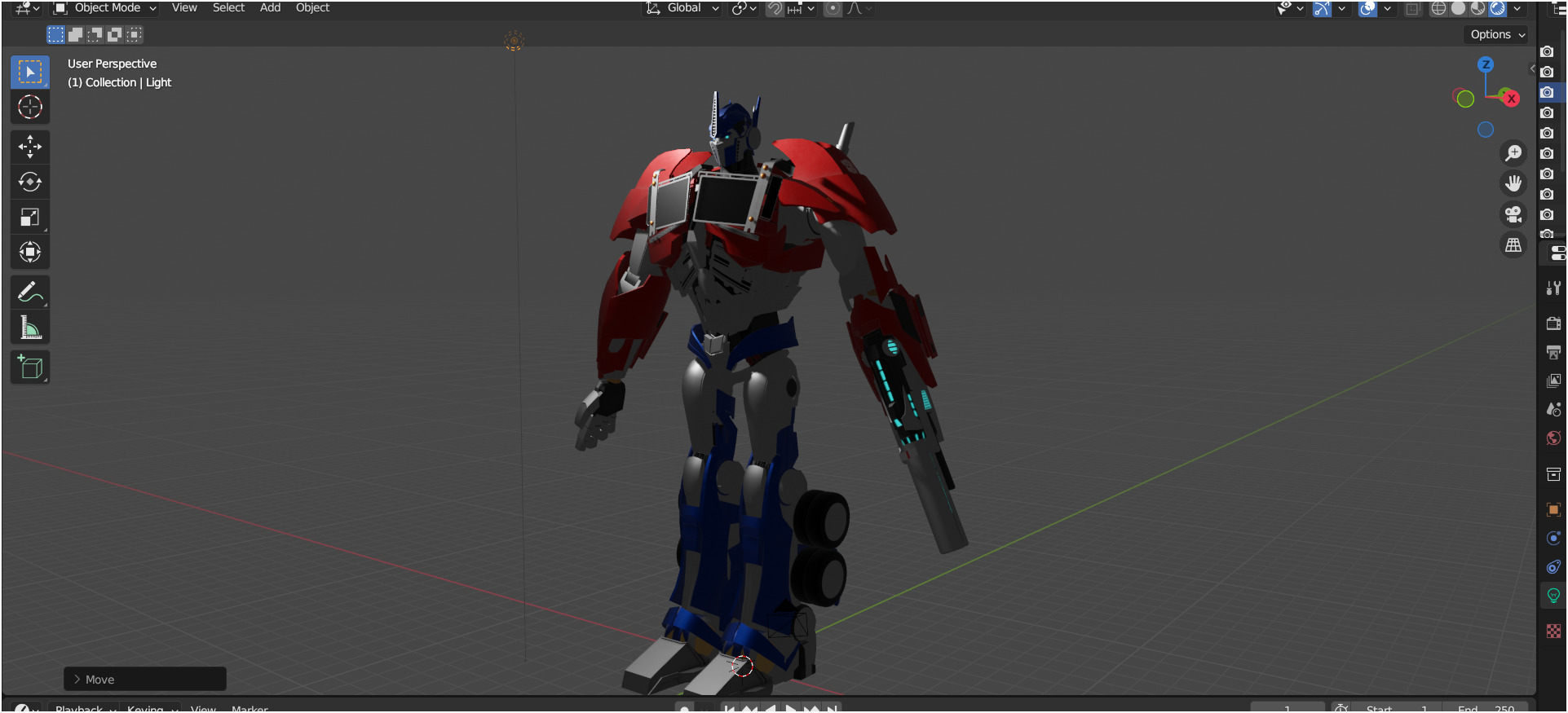Toggle render visibility of the highlighted outliner row

(x=1547, y=92)
